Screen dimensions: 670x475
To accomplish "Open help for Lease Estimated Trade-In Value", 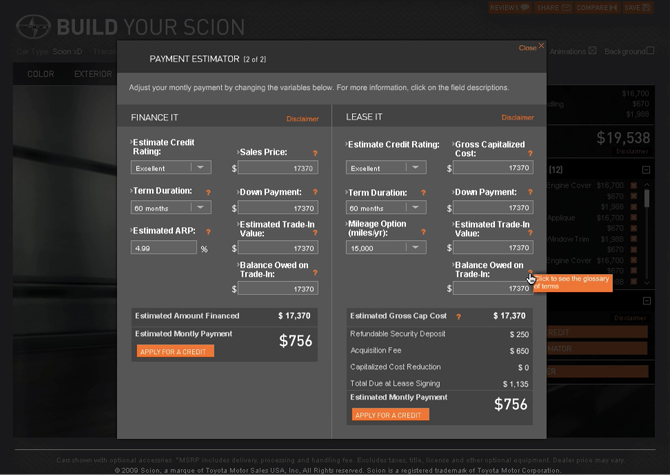I will pos(530,233).
